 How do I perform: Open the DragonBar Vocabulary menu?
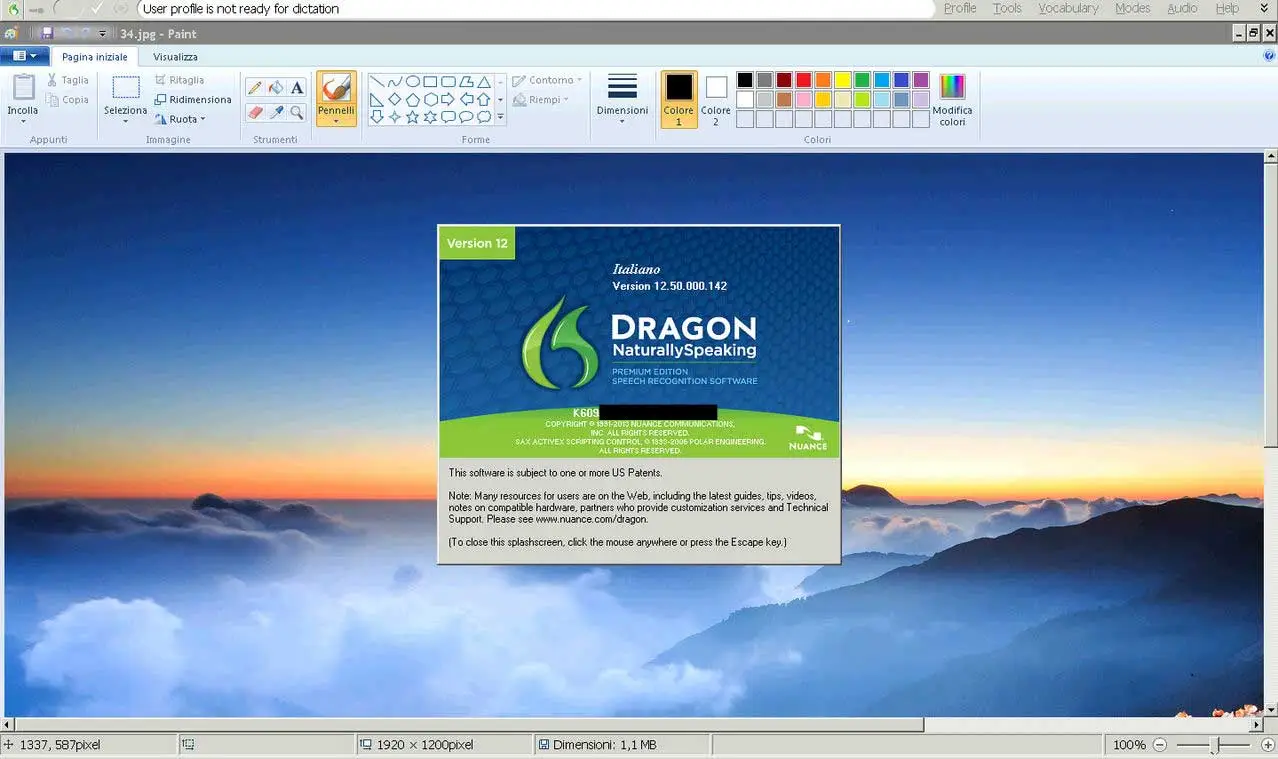1068,8
